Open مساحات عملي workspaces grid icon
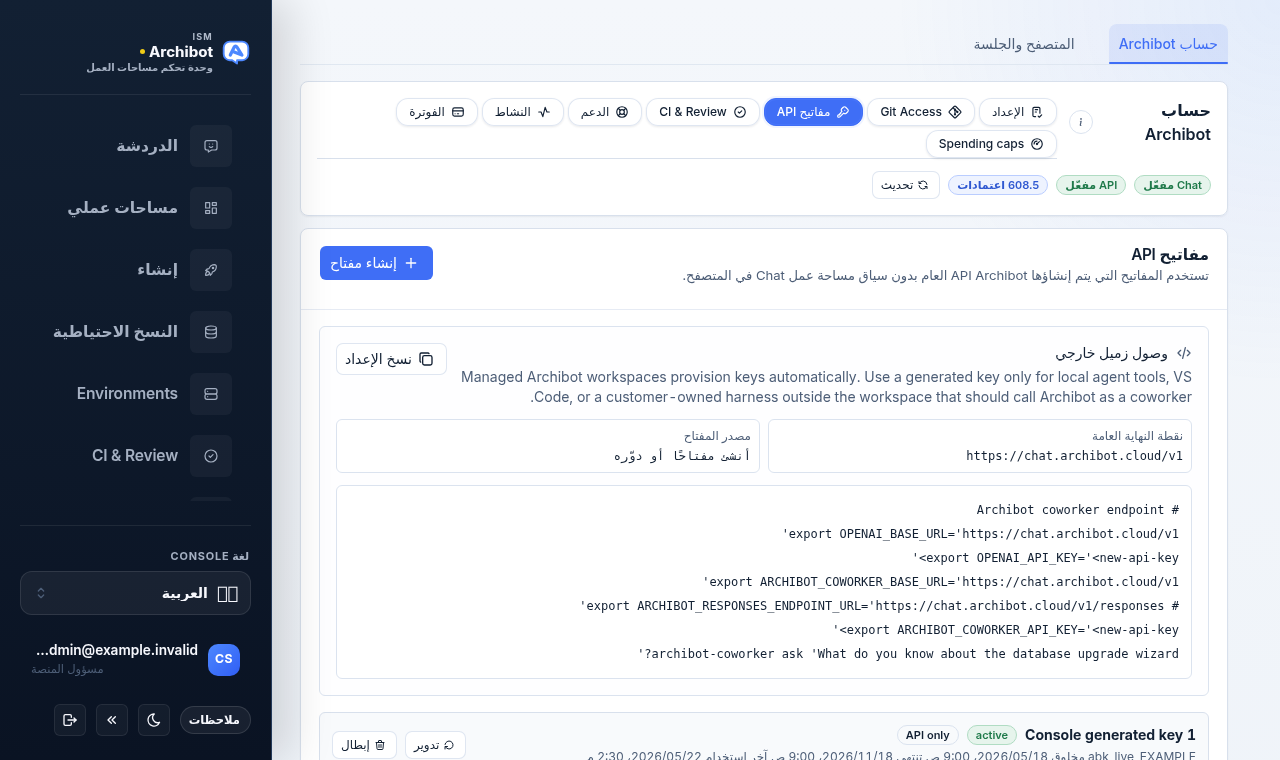This screenshot has width=1280, height=760. click(x=211, y=208)
